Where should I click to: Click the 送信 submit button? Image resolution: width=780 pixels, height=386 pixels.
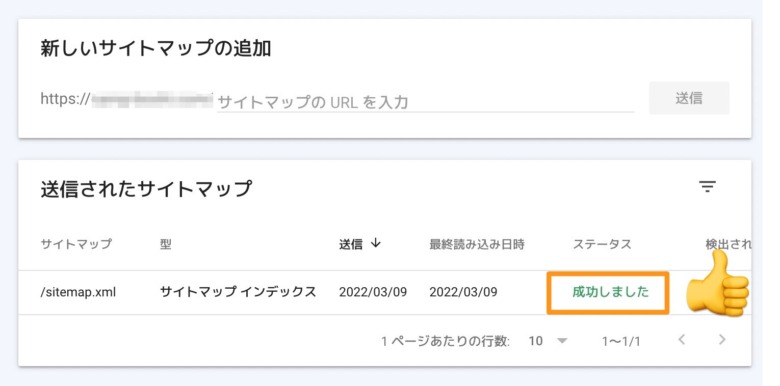(689, 98)
